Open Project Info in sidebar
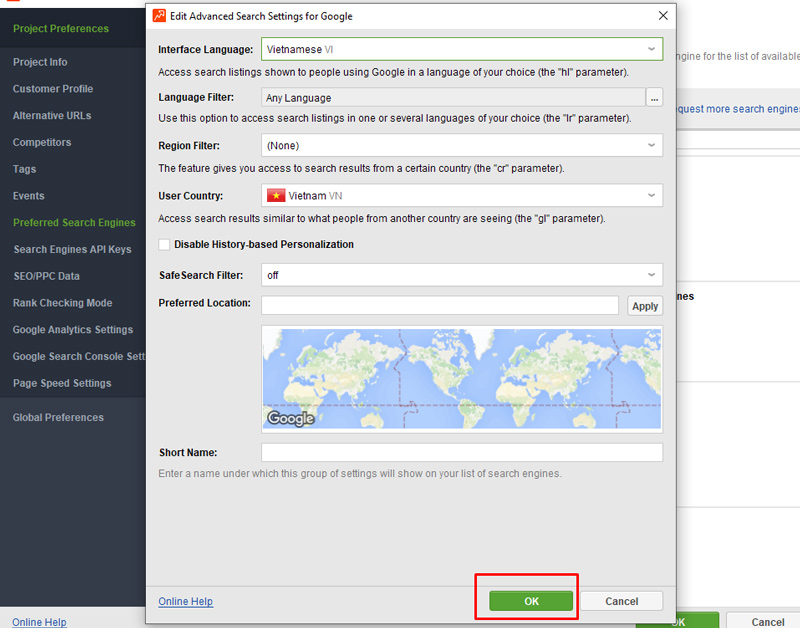The image size is (800, 628). click(40, 62)
